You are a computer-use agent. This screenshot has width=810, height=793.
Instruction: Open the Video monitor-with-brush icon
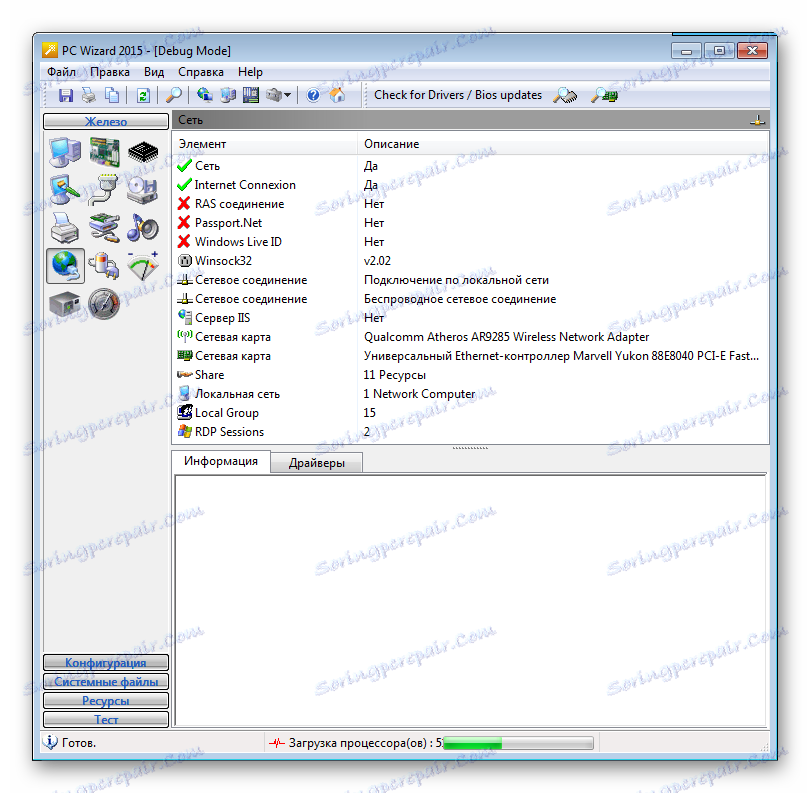[x=65, y=190]
